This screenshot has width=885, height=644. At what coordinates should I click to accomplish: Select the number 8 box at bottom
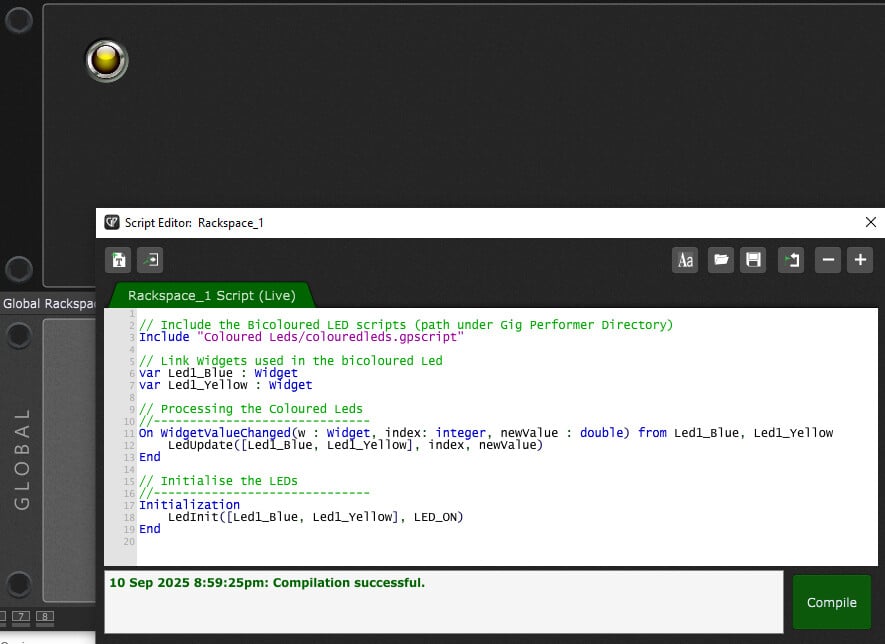(x=44, y=616)
